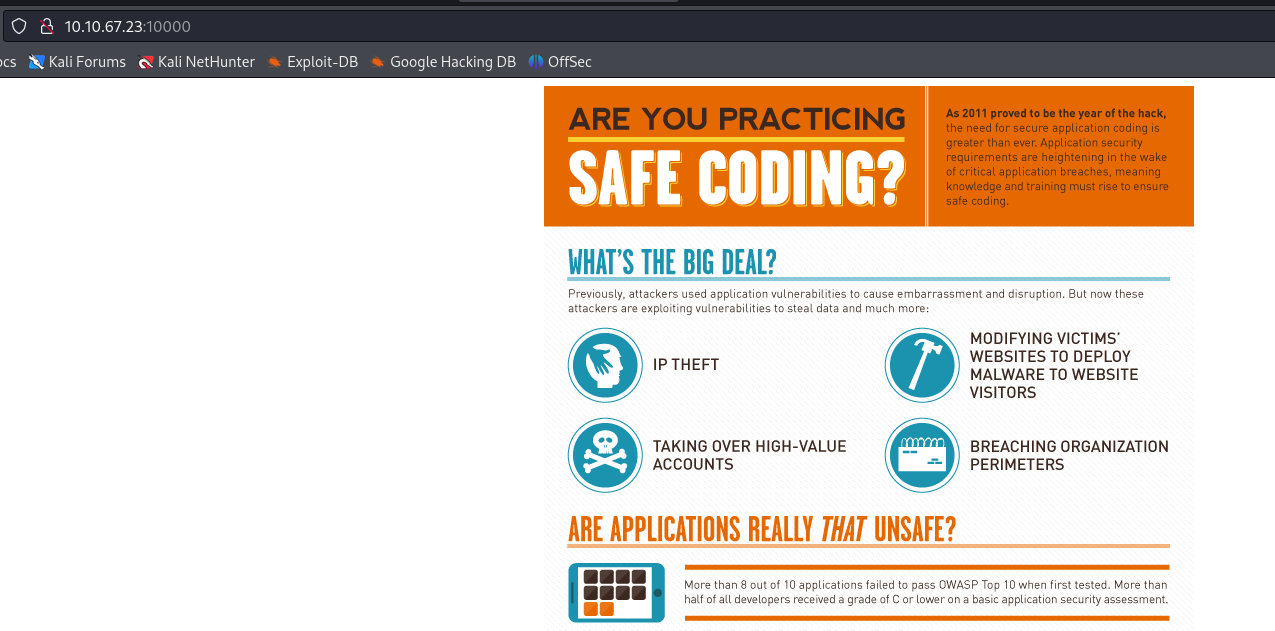Image resolution: width=1275 pixels, height=631 pixels.
Task: Click the Kali NetHunter favicon
Action: [147, 62]
